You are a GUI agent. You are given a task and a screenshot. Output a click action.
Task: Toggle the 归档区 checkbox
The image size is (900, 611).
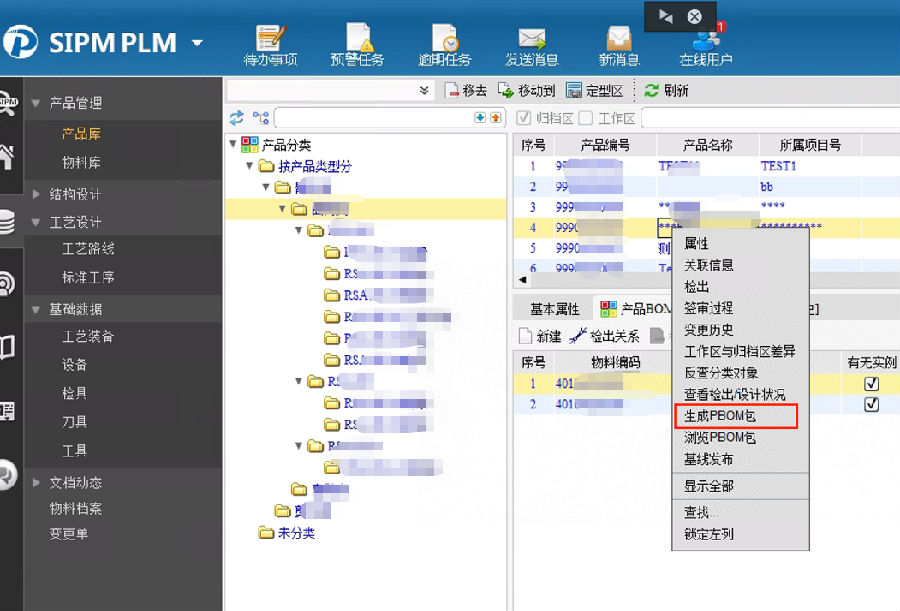pyautogui.click(x=523, y=118)
